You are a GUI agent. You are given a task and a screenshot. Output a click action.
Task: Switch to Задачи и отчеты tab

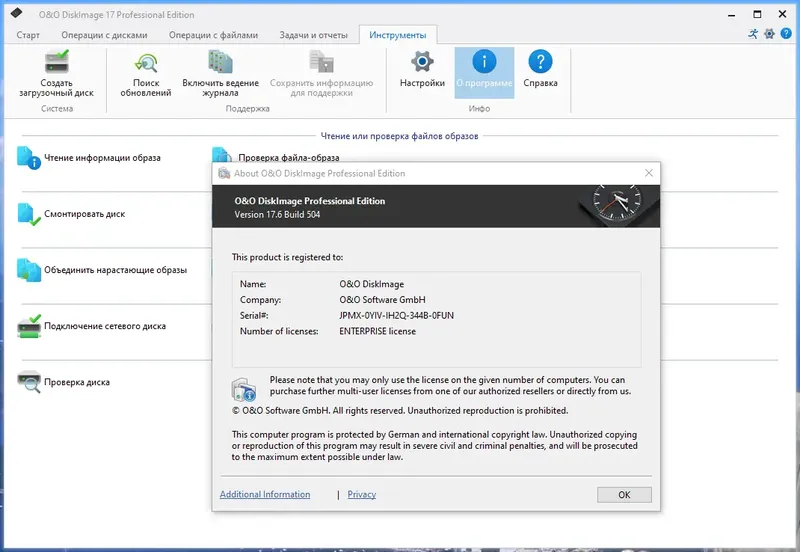click(313, 35)
